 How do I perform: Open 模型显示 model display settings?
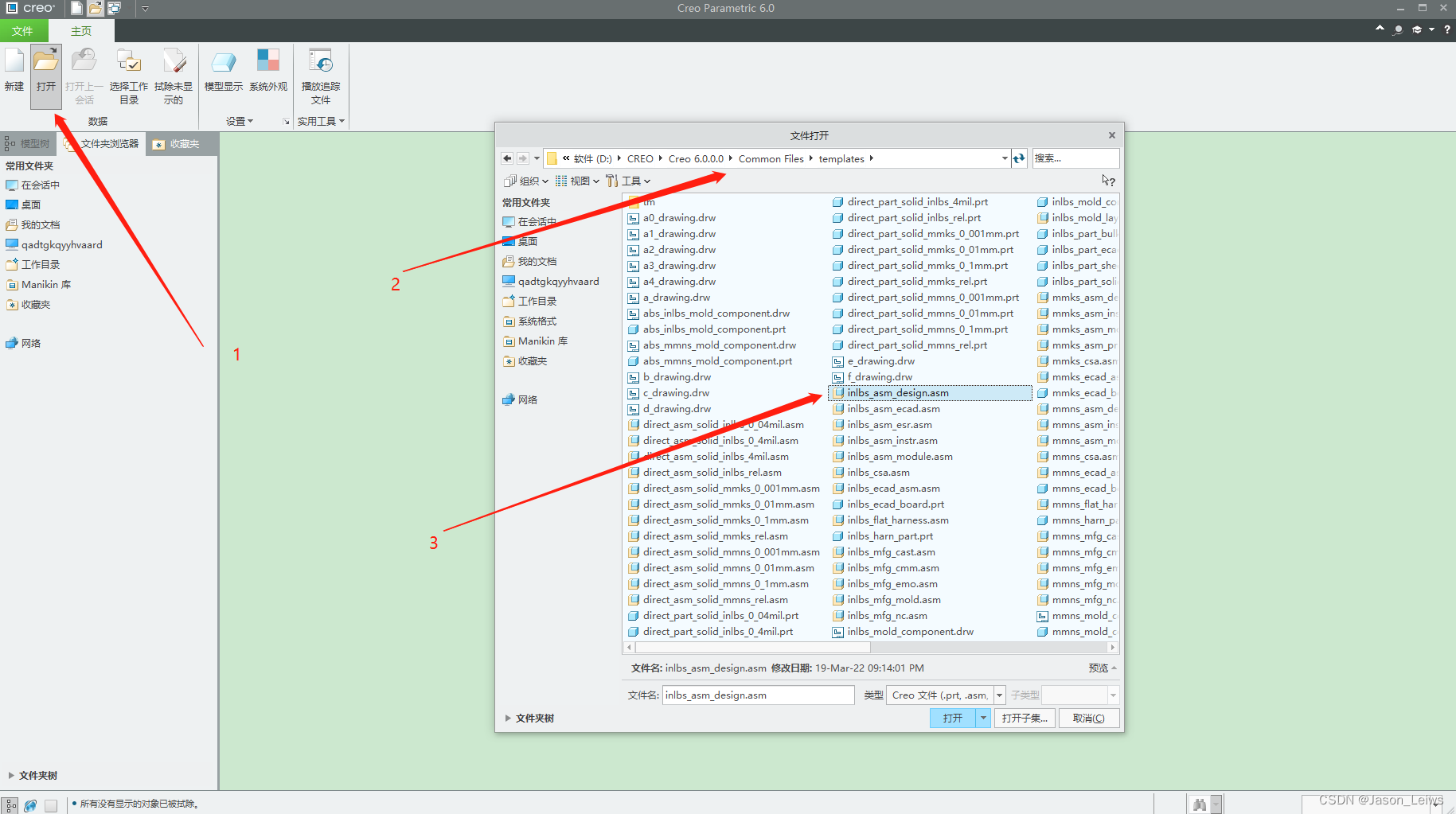[224, 71]
